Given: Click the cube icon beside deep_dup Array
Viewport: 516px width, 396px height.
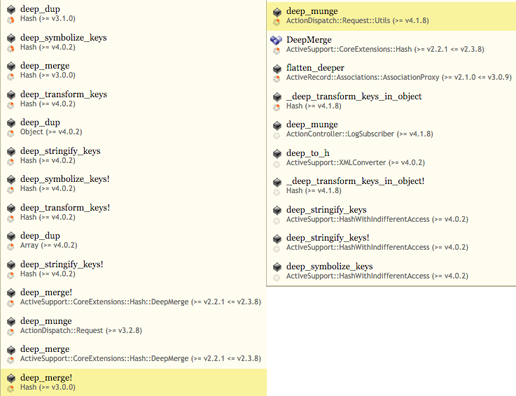Looking at the screenshot, I should coord(11,236).
